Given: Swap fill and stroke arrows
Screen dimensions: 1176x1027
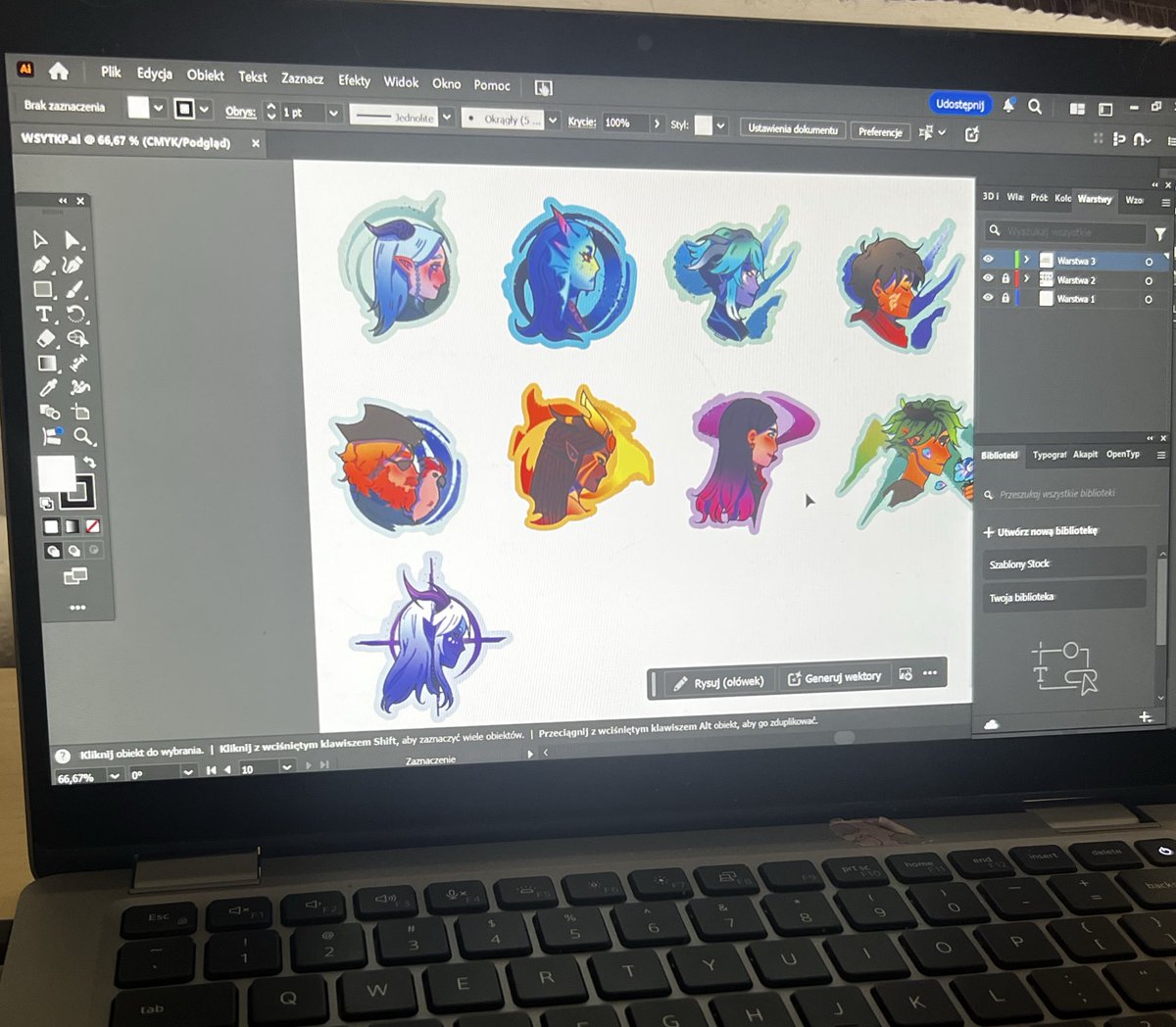Looking at the screenshot, I should click(x=90, y=463).
